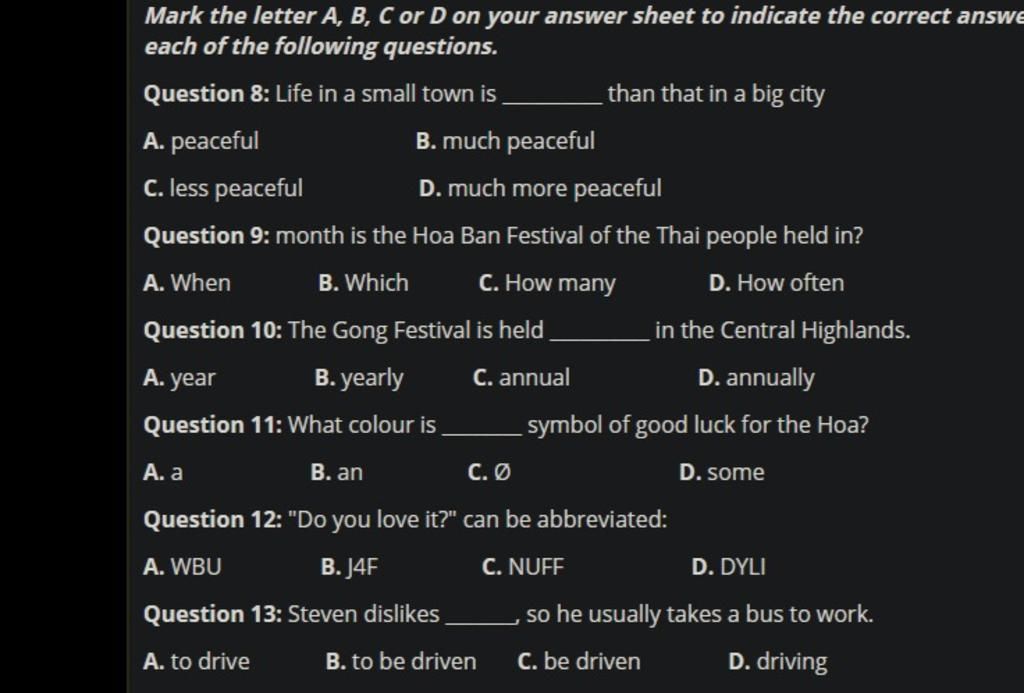Select B. Which for Question 9

point(364,283)
